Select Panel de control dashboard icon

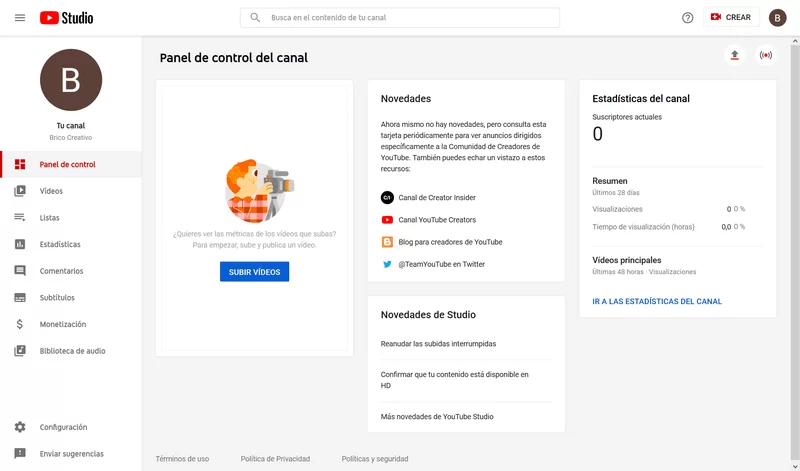[x=20, y=164]
